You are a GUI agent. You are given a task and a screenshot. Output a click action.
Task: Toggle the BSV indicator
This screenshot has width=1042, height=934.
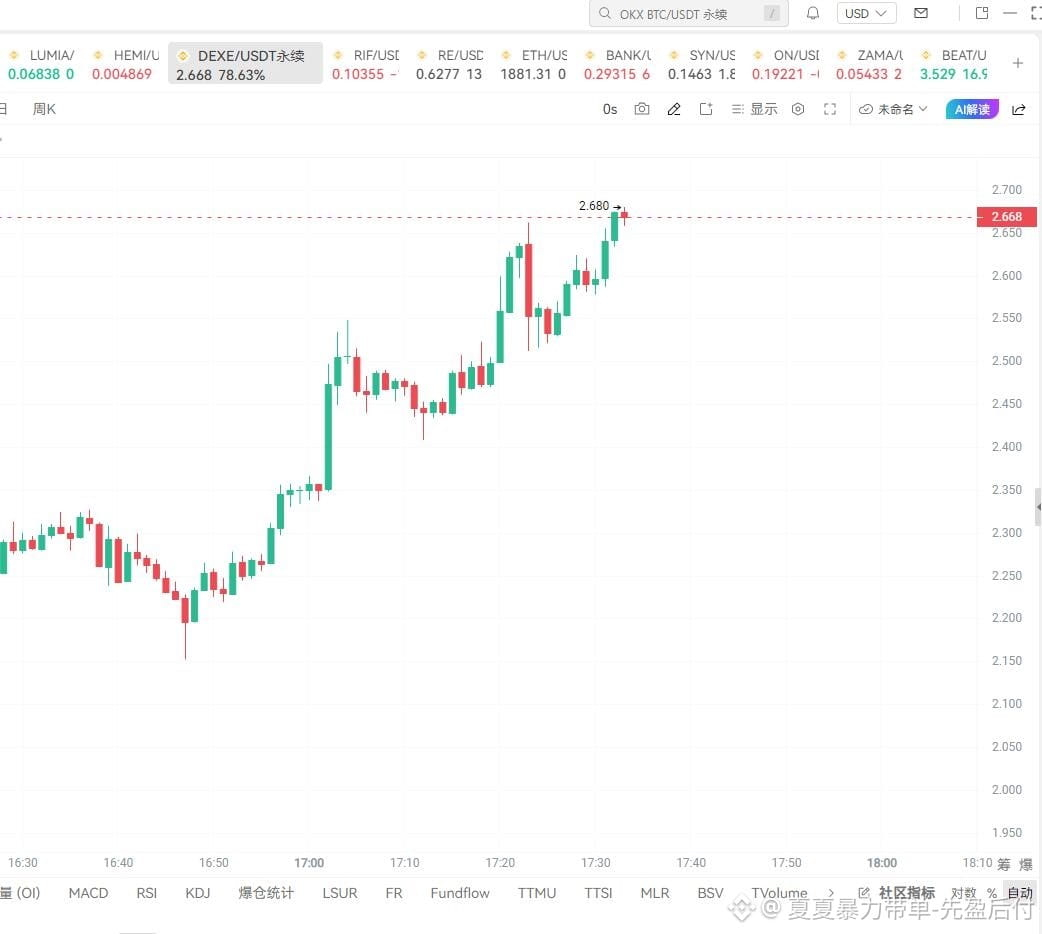[710, 893]
